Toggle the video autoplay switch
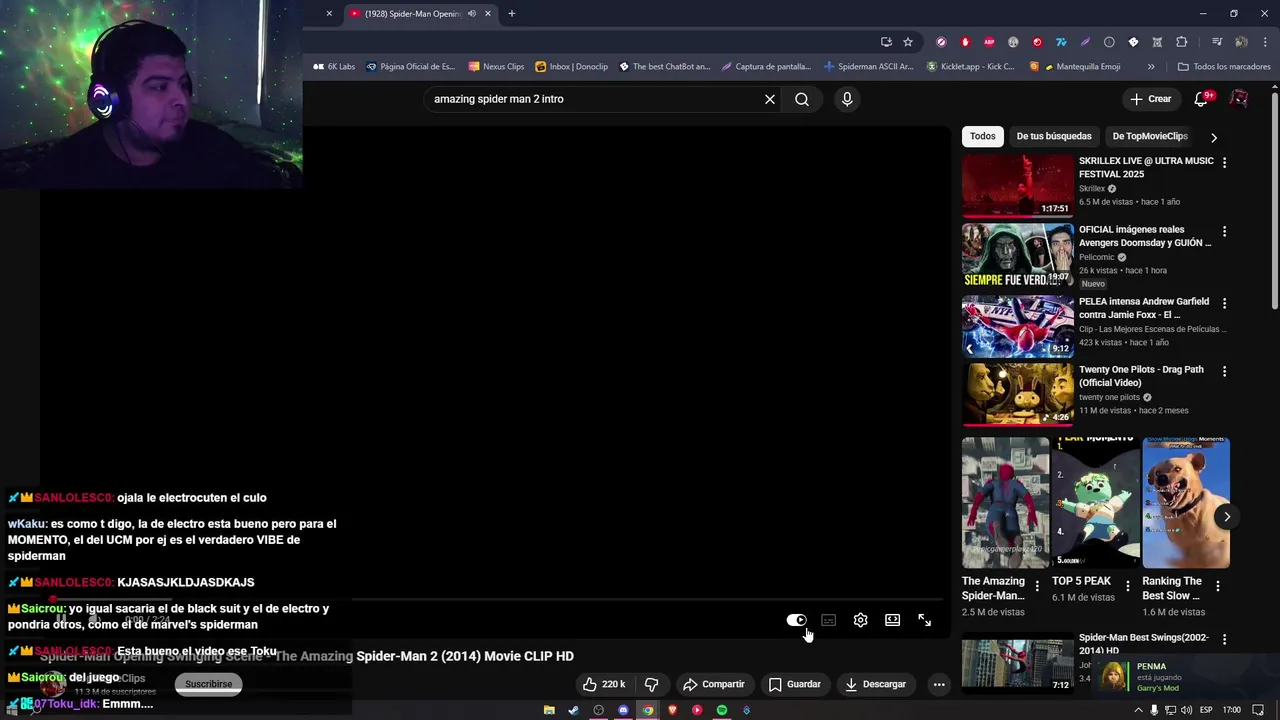1280x720 pixels. [796, 620]
